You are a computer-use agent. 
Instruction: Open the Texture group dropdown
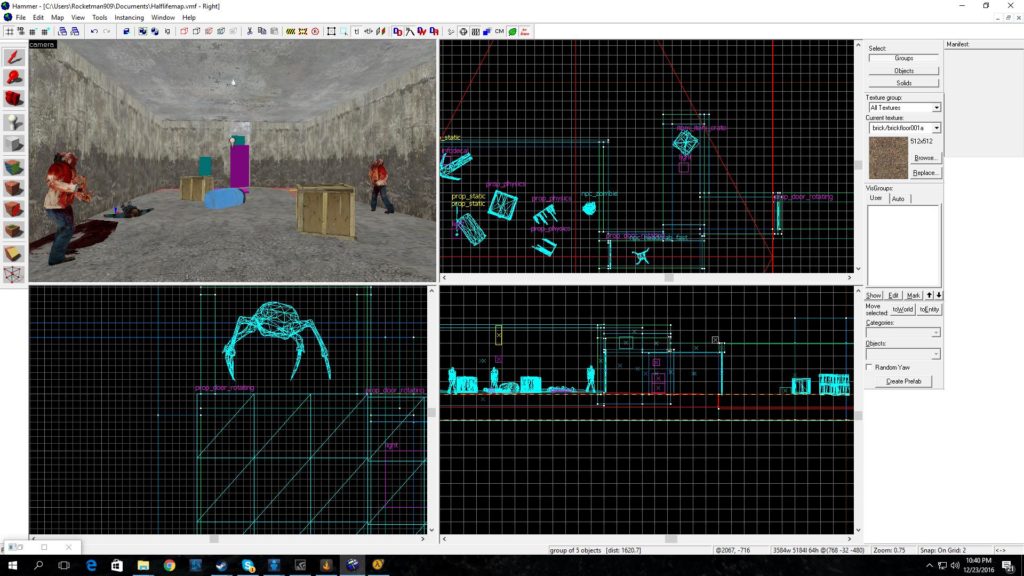pos(936,108)
